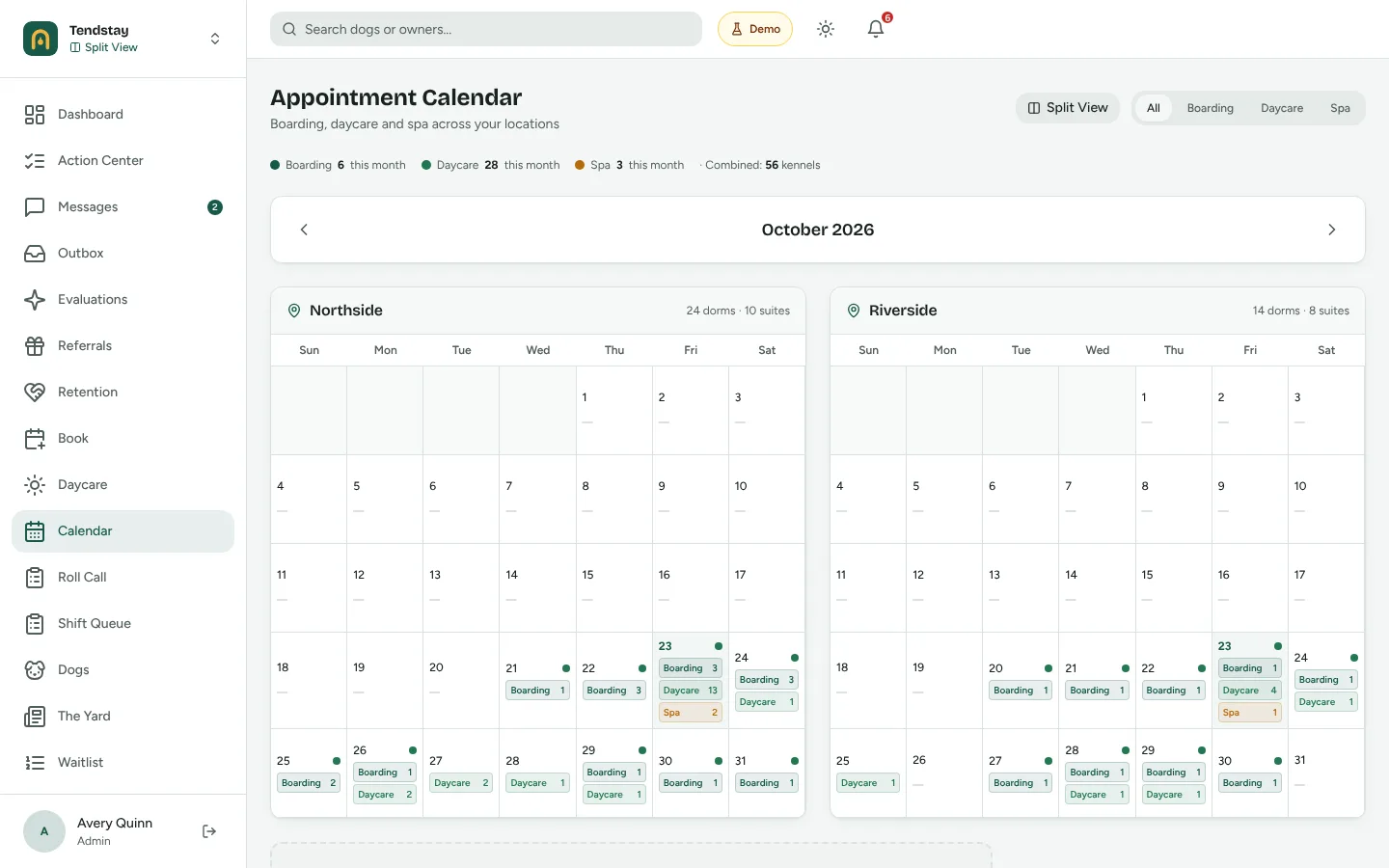Click the Dogs face icon
Screen dimensions: 1389x868
click(35, 670)
